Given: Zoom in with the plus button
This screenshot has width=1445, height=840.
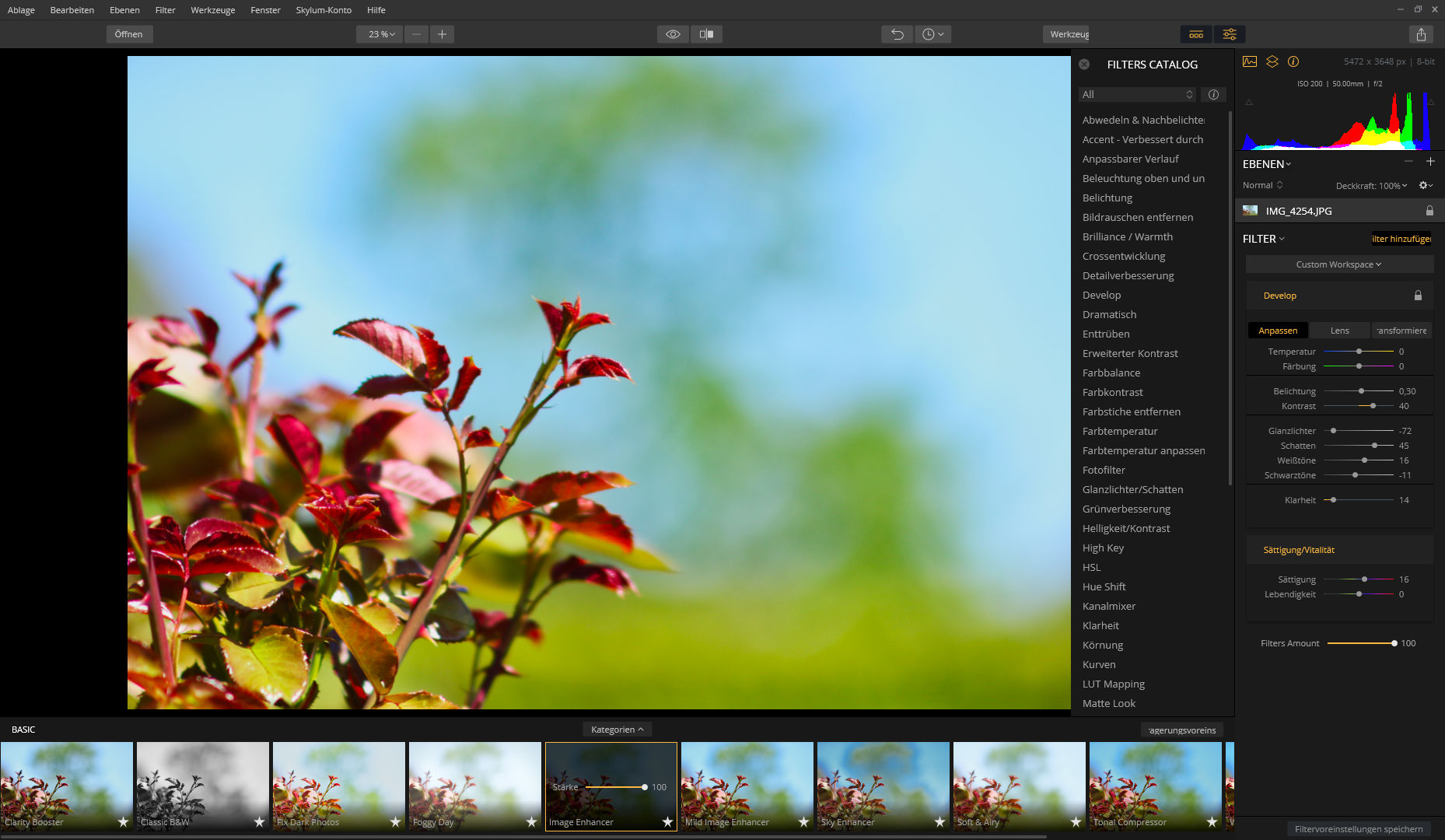Looking at the screenshot, I should [442, 34].
